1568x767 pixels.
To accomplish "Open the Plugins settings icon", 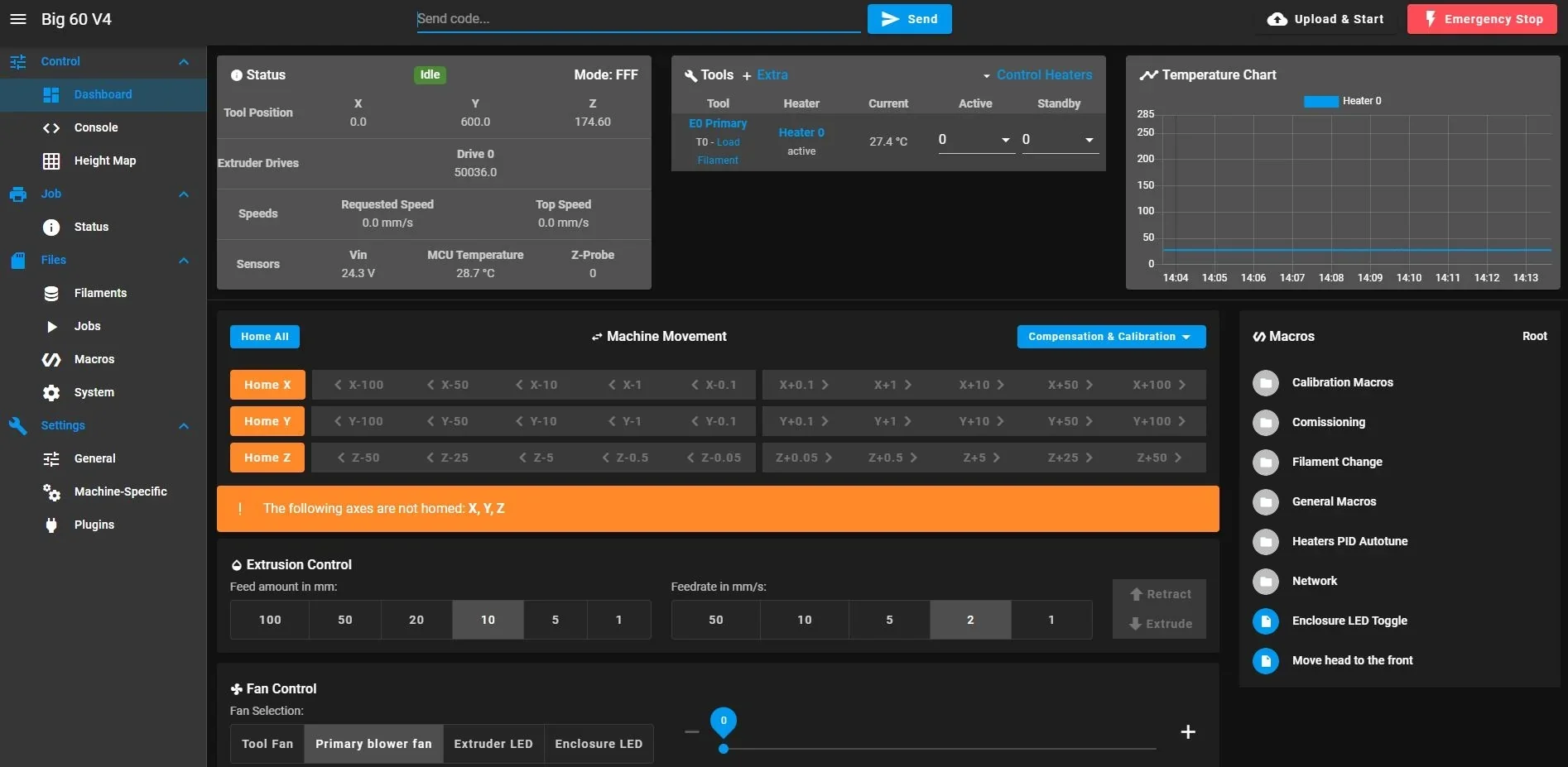I will tap(51, 525).
